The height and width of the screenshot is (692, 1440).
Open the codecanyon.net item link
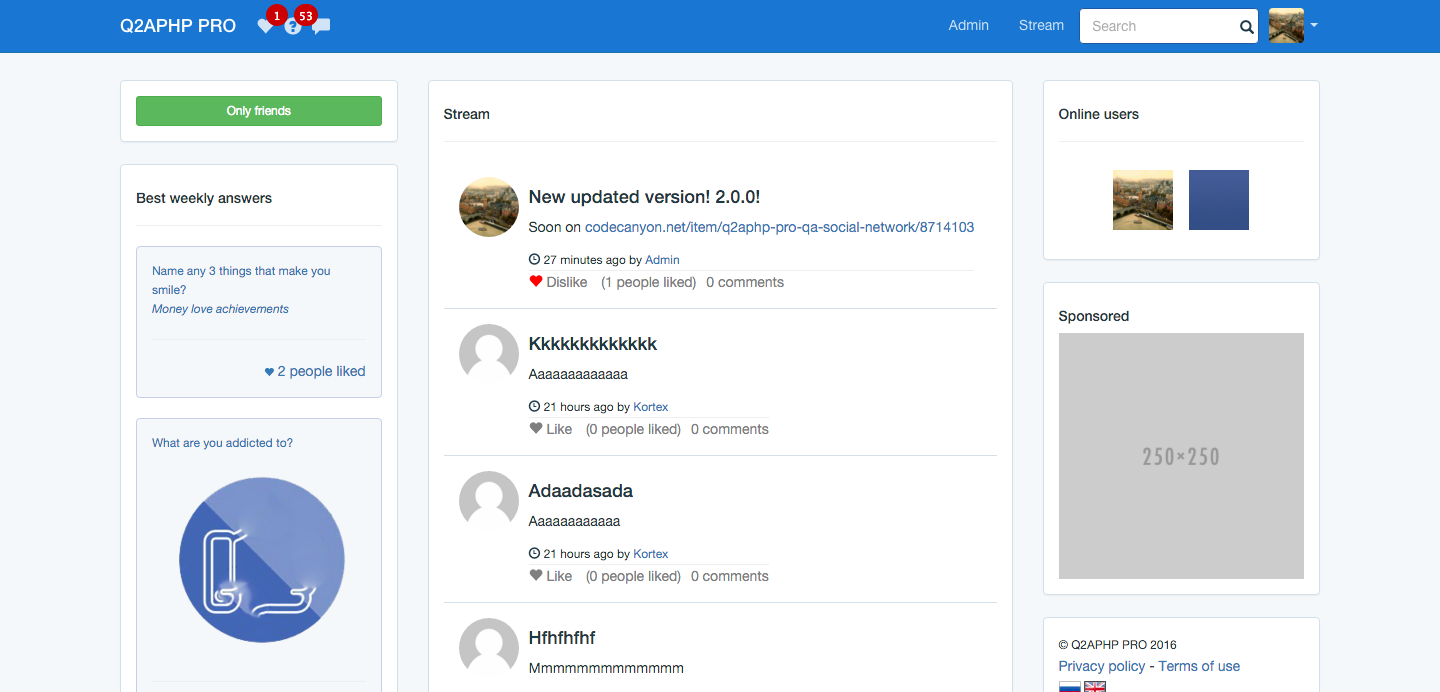779,227
